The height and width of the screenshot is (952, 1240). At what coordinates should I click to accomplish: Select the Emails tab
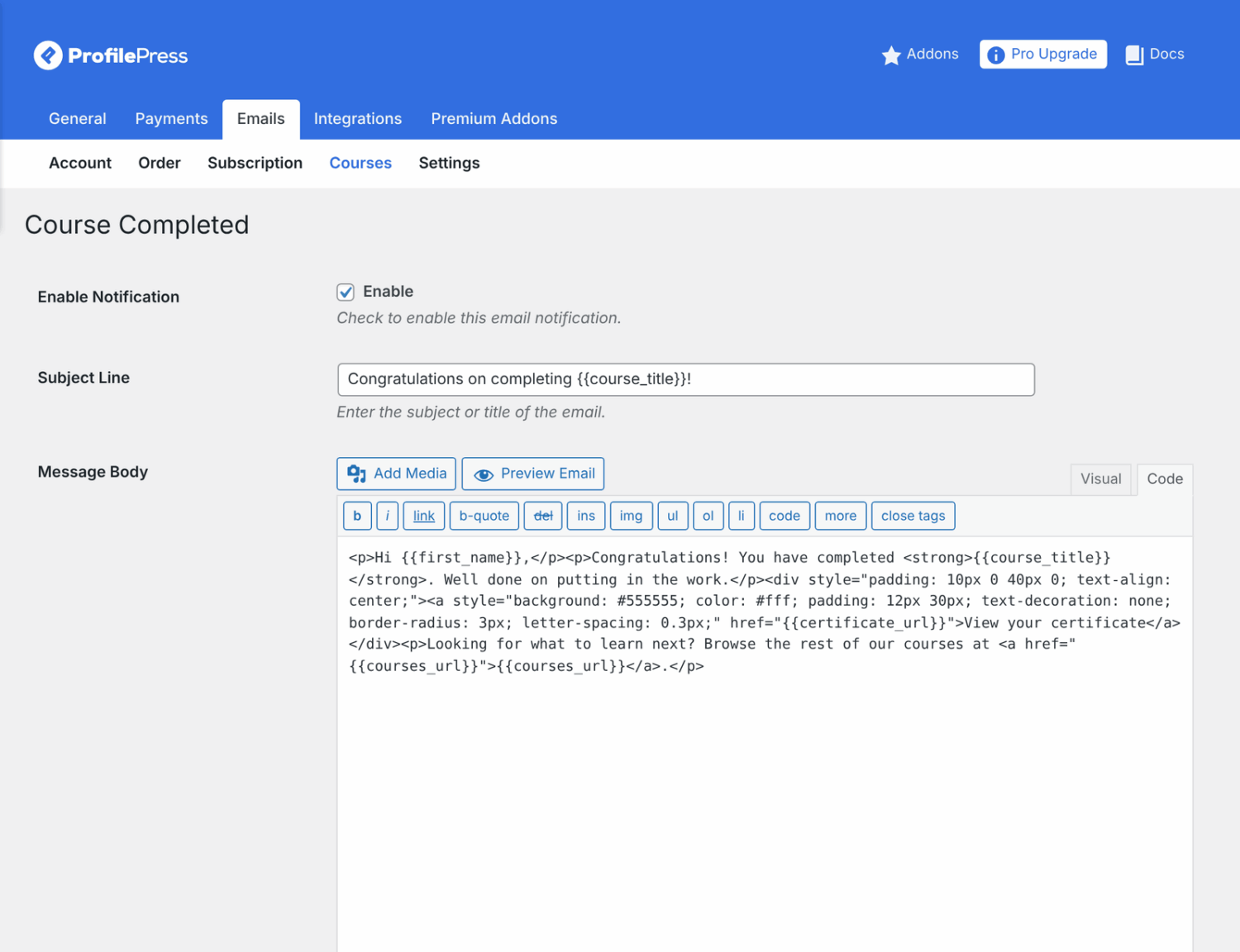tap(260, 119)
